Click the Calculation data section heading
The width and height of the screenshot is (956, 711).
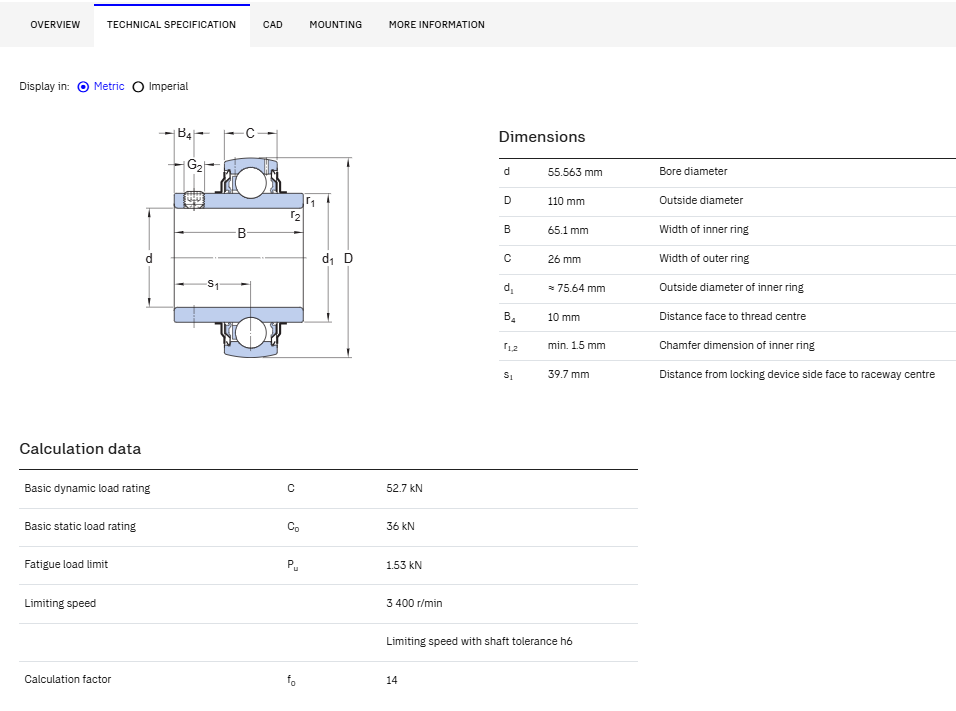[x=80, y=449]
